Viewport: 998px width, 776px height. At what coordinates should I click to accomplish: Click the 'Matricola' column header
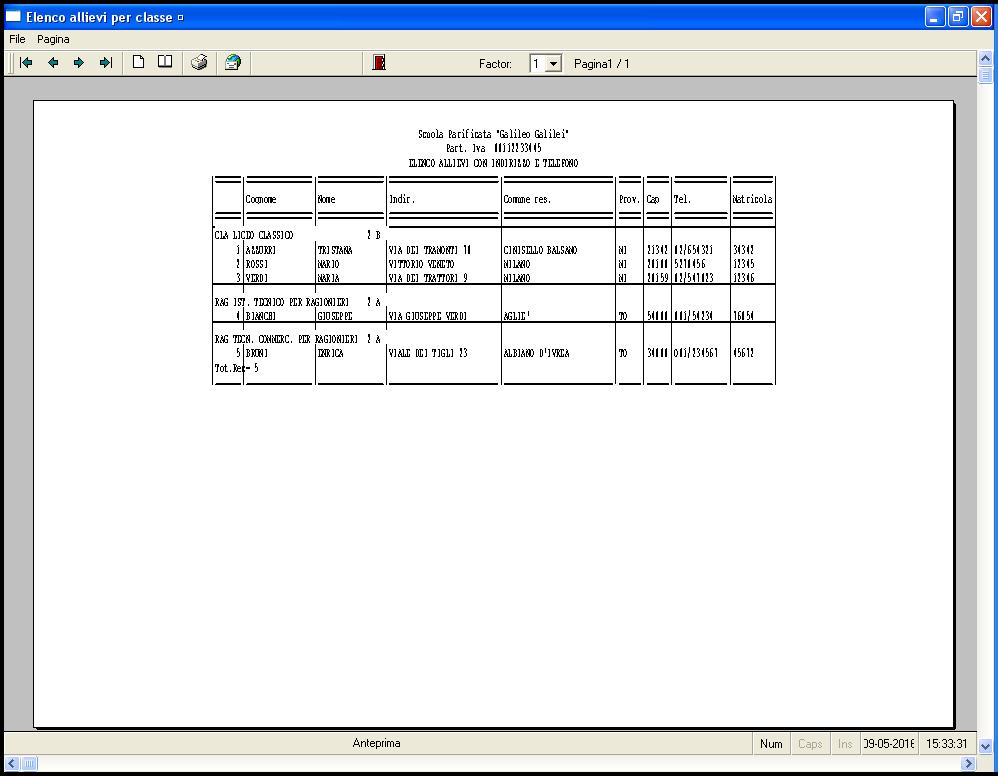tap(752, 199)
